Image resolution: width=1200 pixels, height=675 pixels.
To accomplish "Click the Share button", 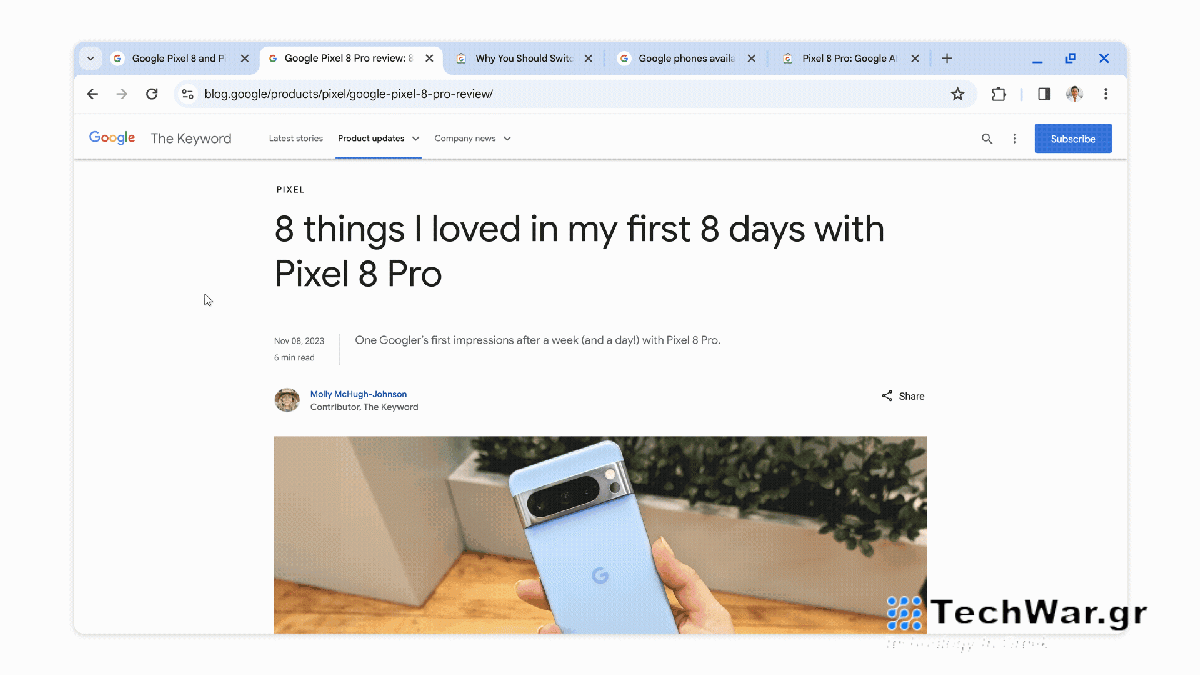I will click(x=903, y=396).
